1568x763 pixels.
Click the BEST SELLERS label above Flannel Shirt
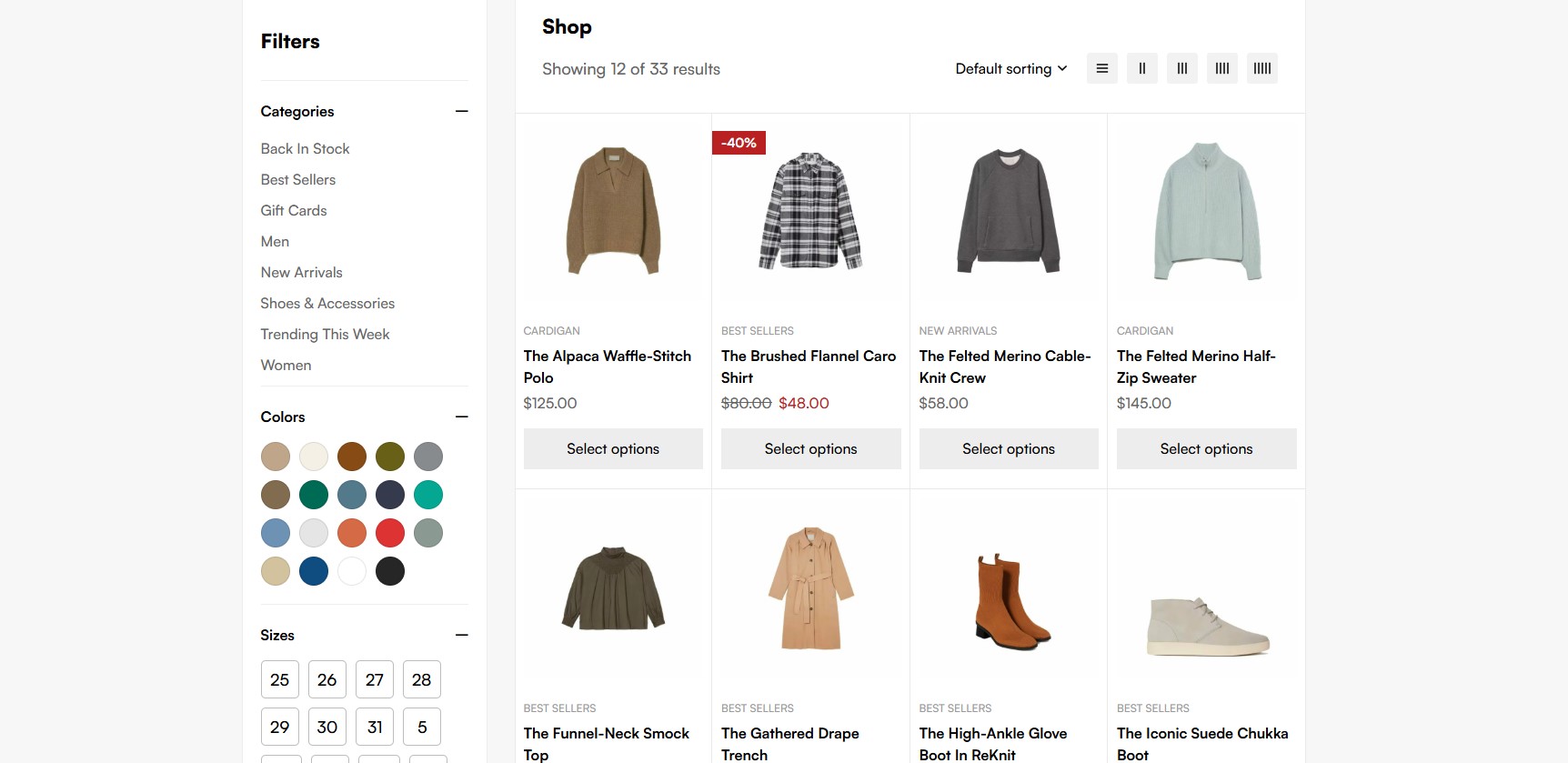click(758, 331)
